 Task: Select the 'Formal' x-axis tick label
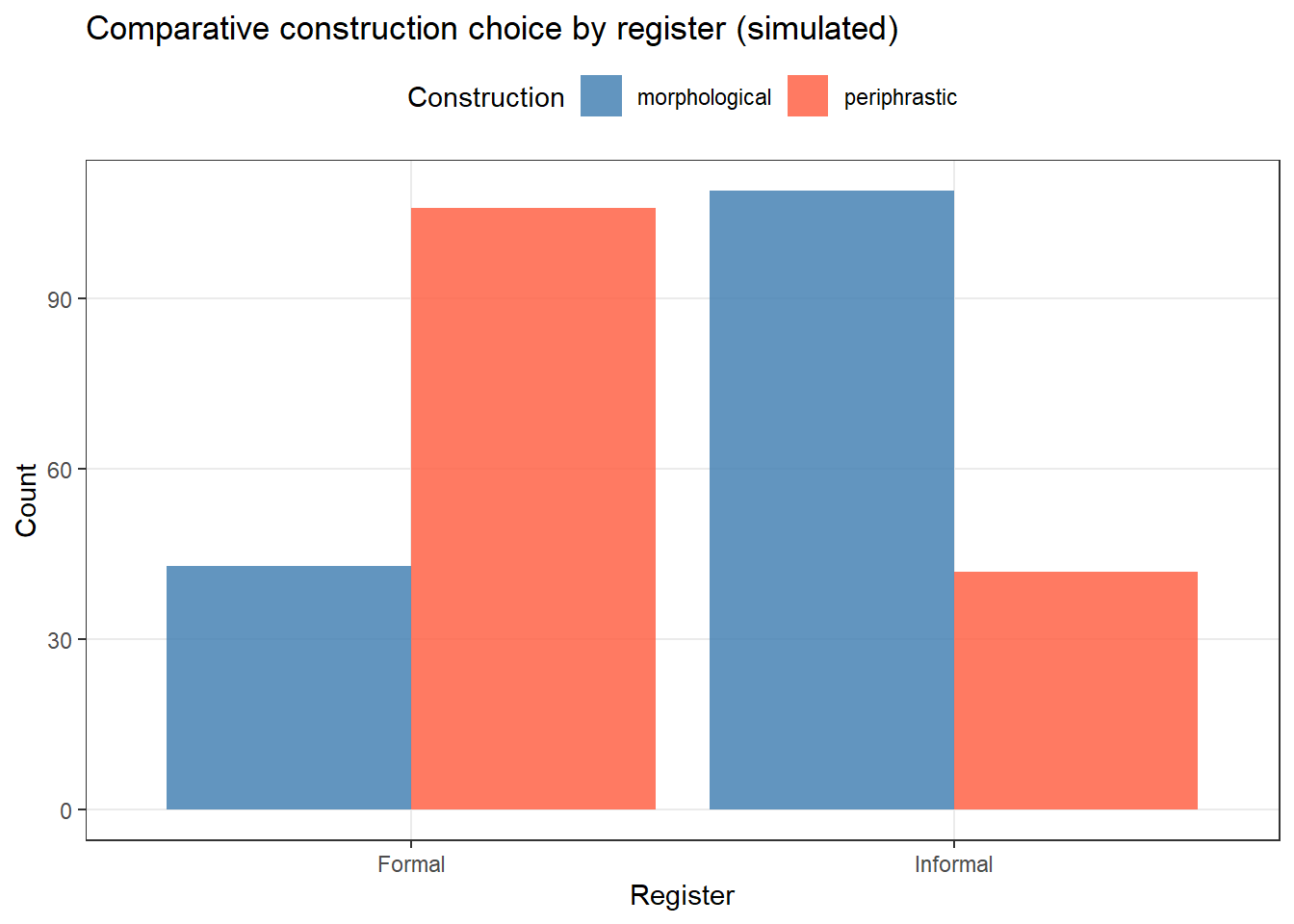pos(411,864)
